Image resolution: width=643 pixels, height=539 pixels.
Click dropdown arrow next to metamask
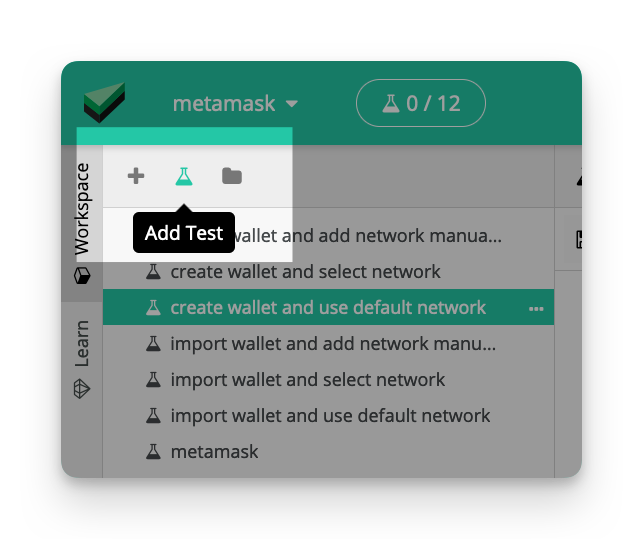292,104
